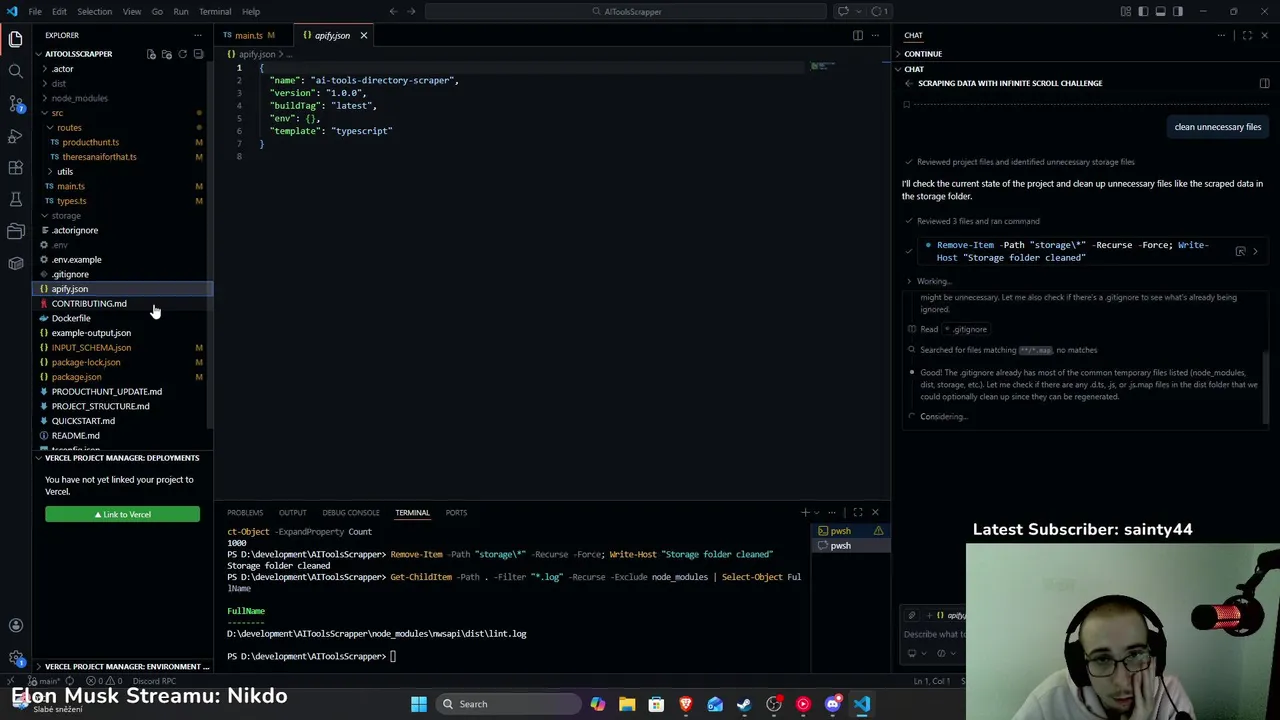Image resolution: width=1280 pixels, height=720 pixels.
Task: Open the Selection menu
Action: [94, 11]
